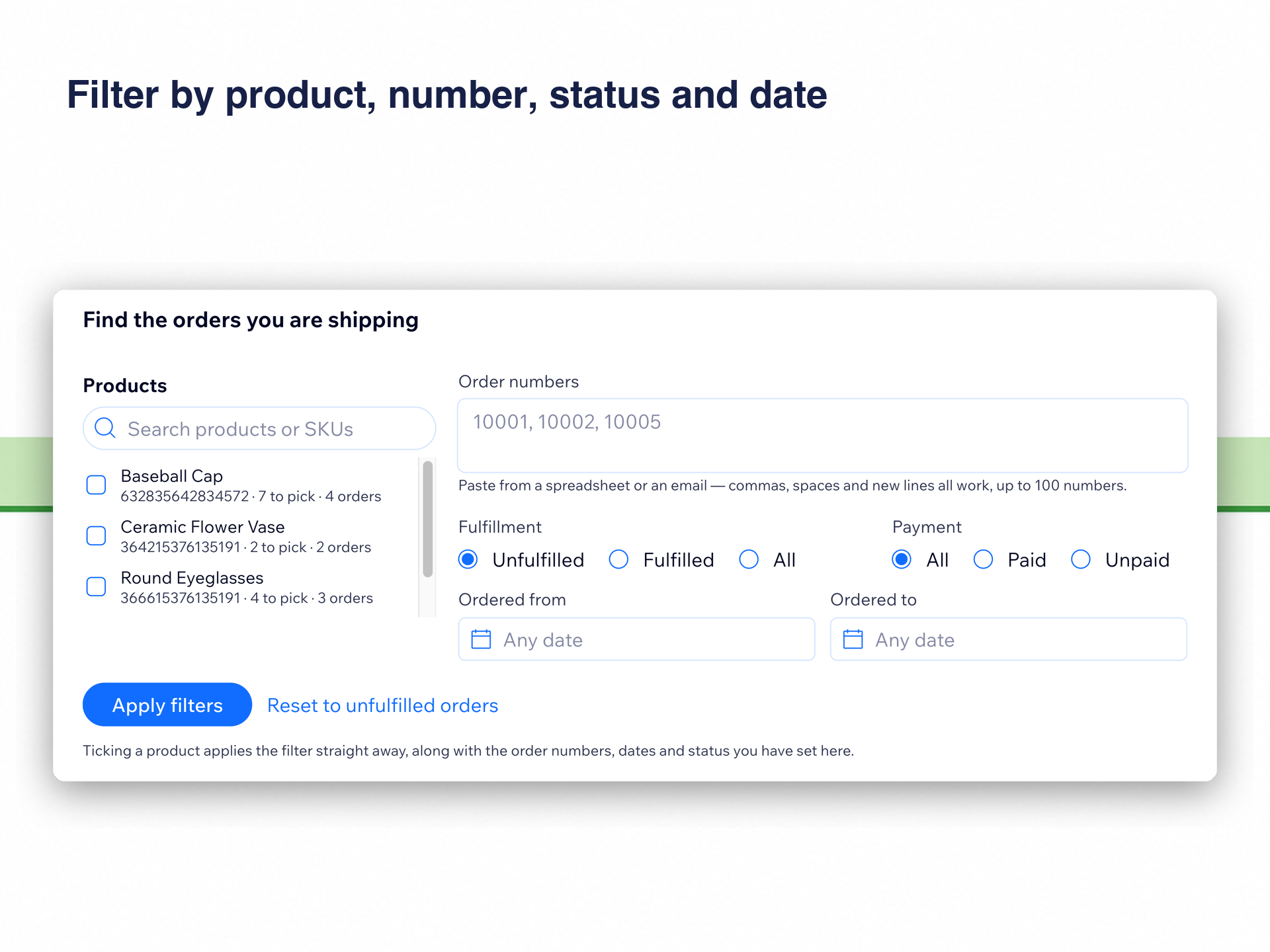
Task: Click the magnifier search icon in Products
Action: point(105,428)
